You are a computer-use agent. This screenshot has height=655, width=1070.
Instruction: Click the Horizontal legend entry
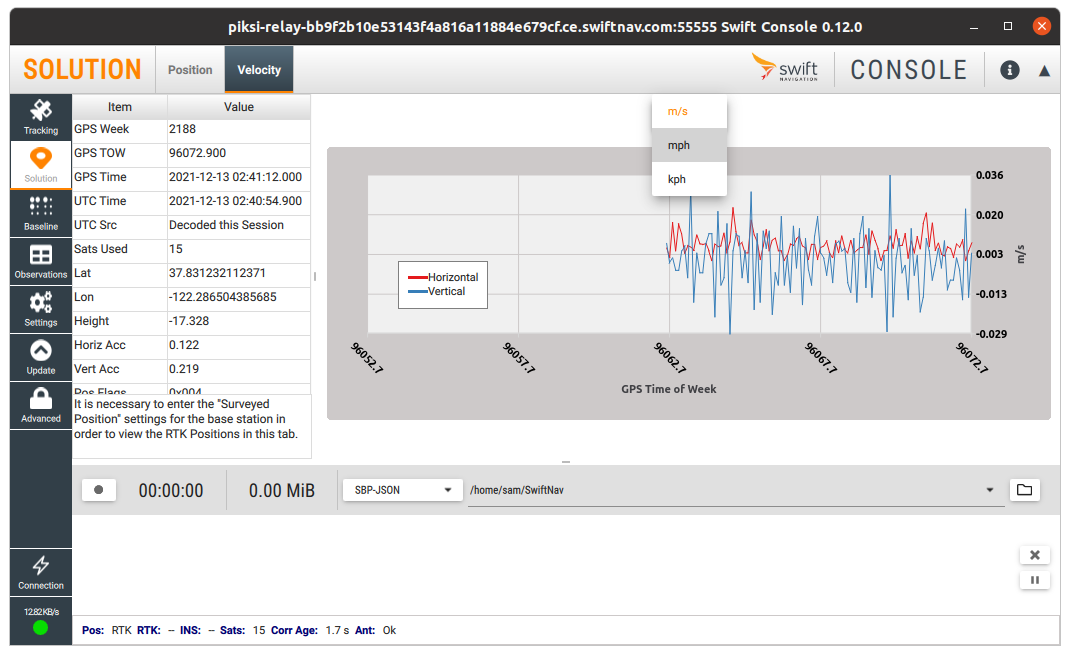click(x=443, y=277)
